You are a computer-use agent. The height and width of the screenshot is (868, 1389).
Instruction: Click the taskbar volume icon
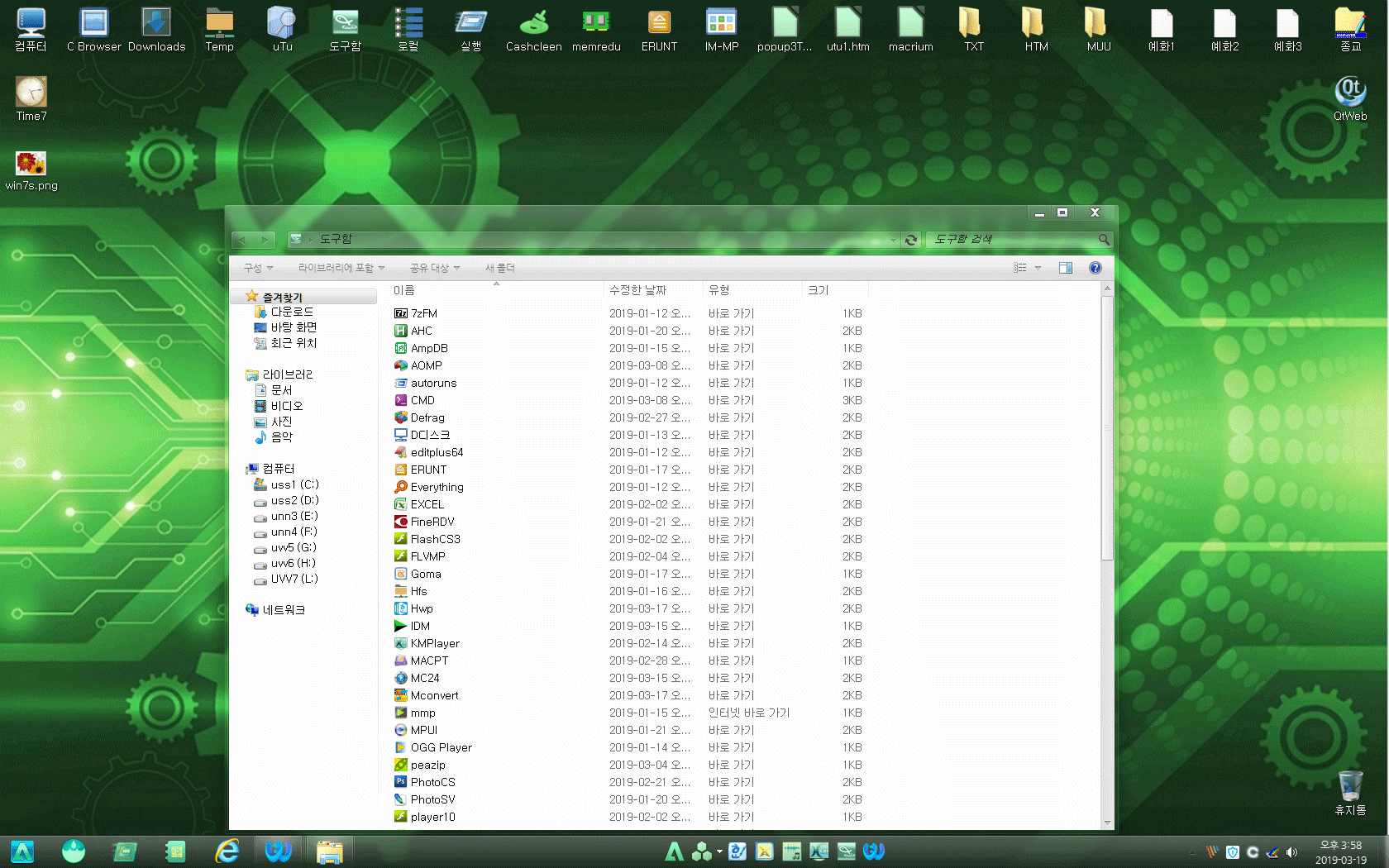coord(1291,852)
